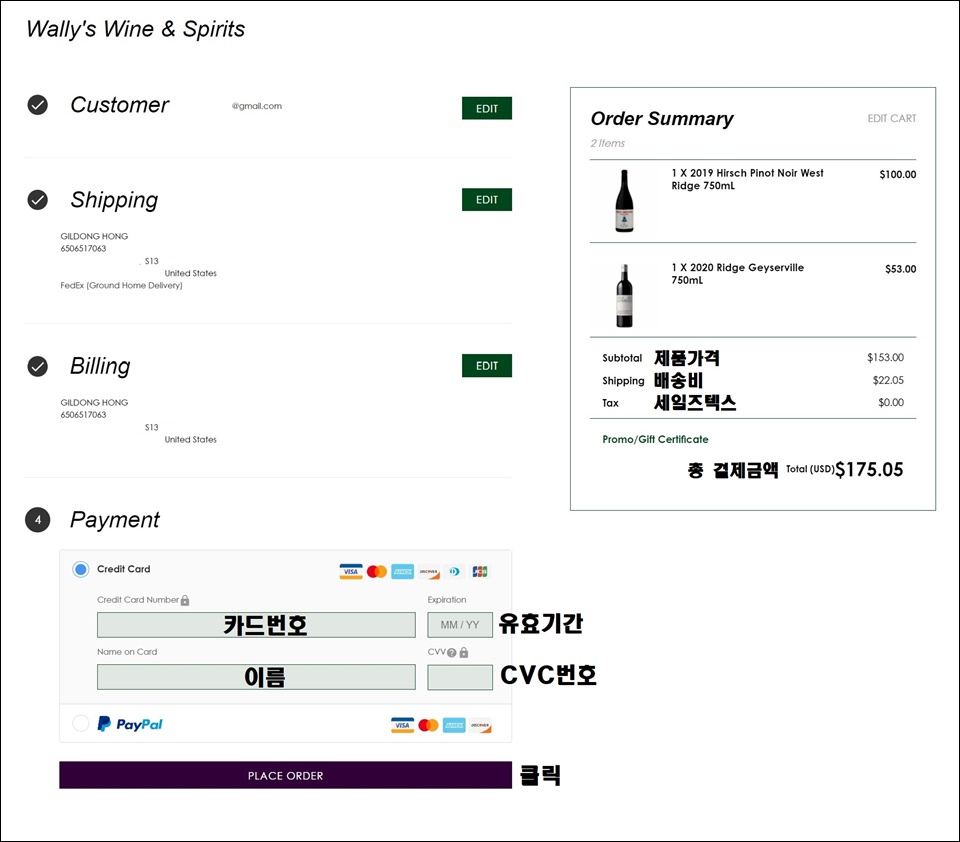Click the Ridge Geyserville bottle thumbnail
This screenshot has height=842, width=960.
[624, 296]
